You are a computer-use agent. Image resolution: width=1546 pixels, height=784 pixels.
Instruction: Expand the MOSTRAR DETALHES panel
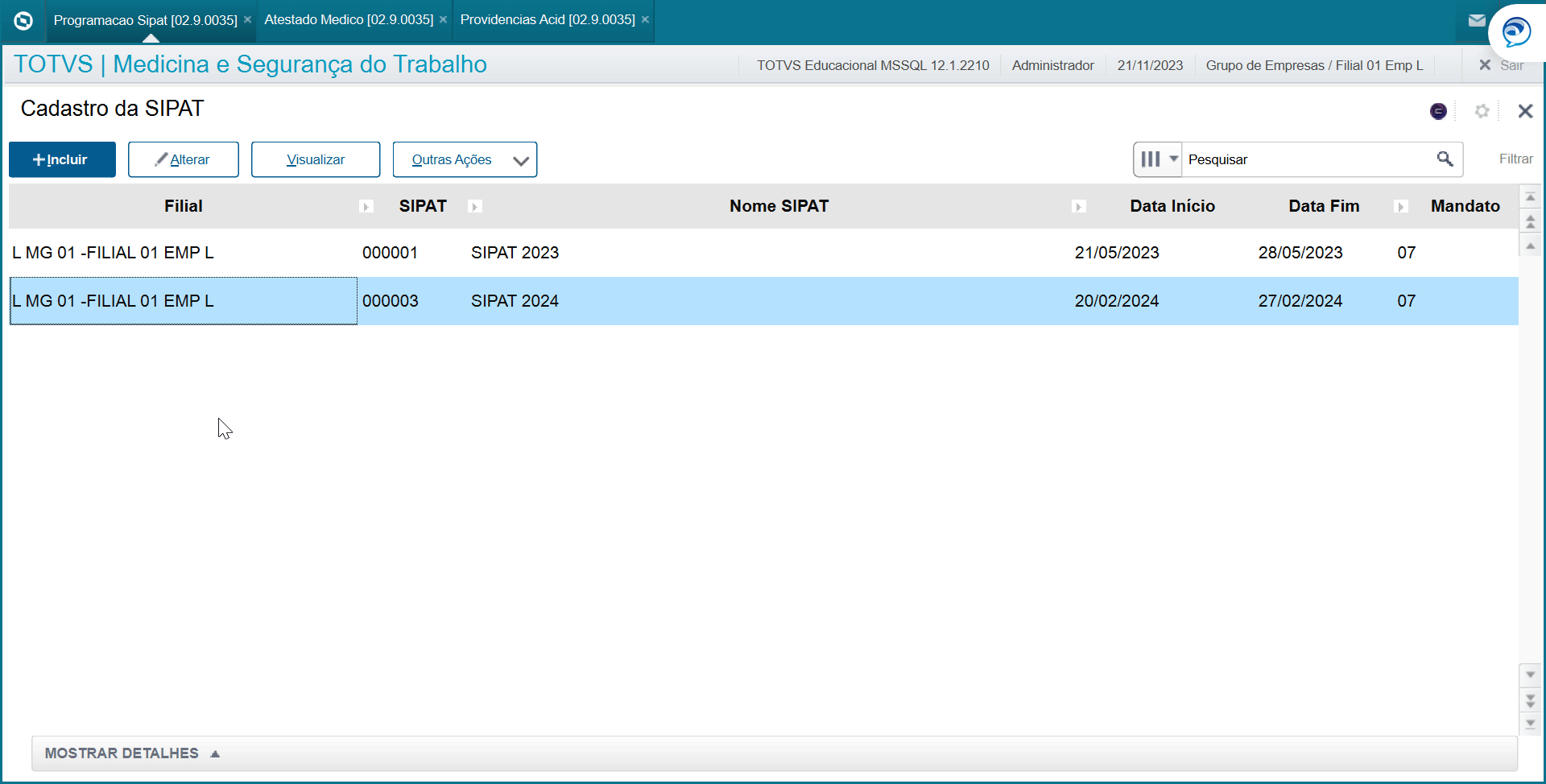coord(132,753)
